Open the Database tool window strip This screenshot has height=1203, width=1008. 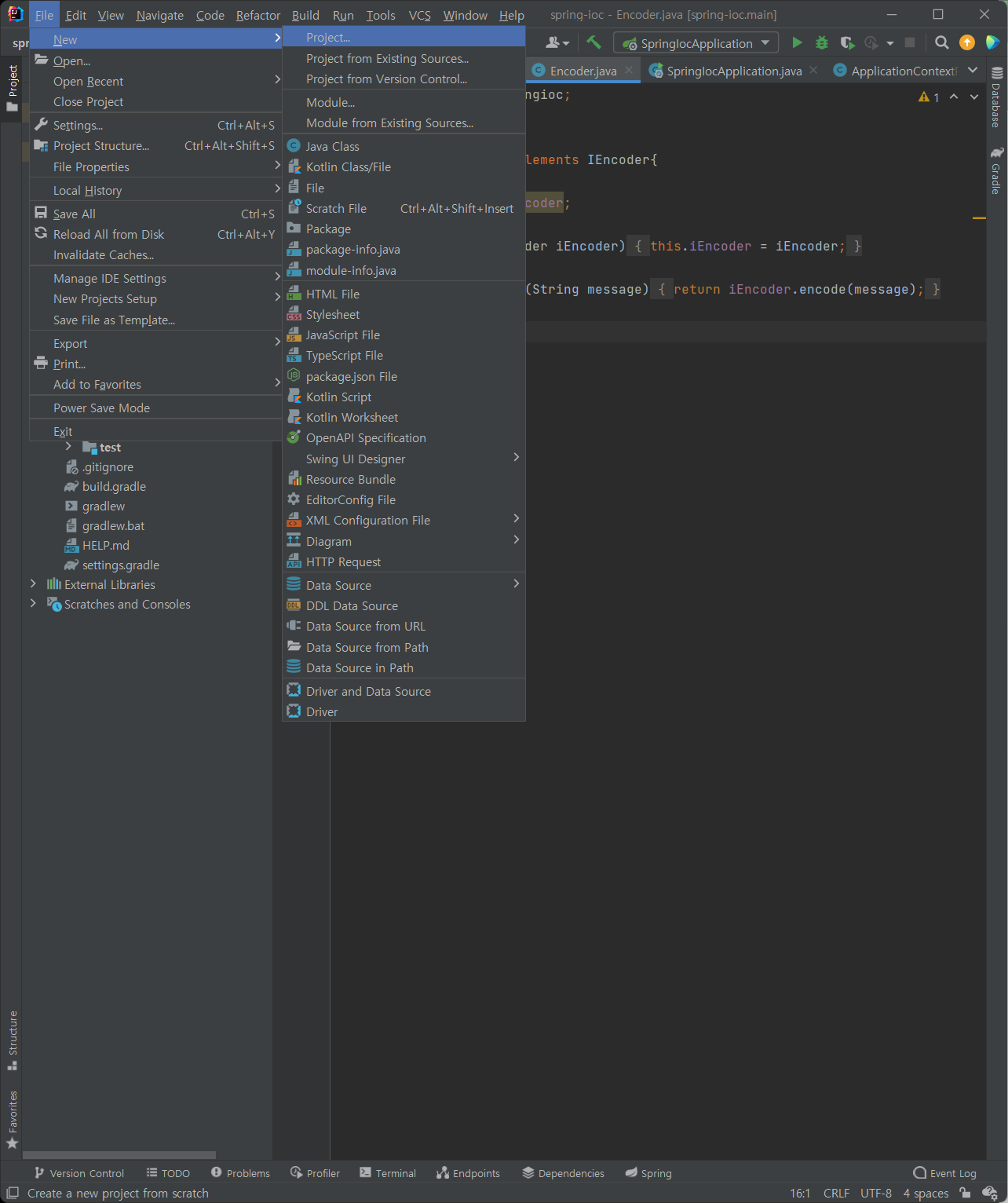(997, 98)
